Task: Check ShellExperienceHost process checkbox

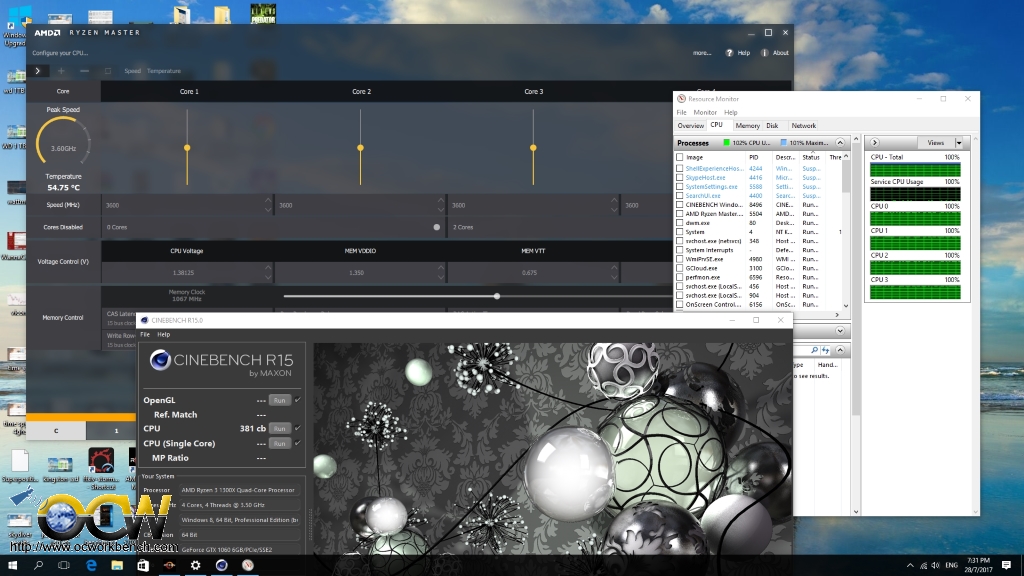Action: click(680, 168)
